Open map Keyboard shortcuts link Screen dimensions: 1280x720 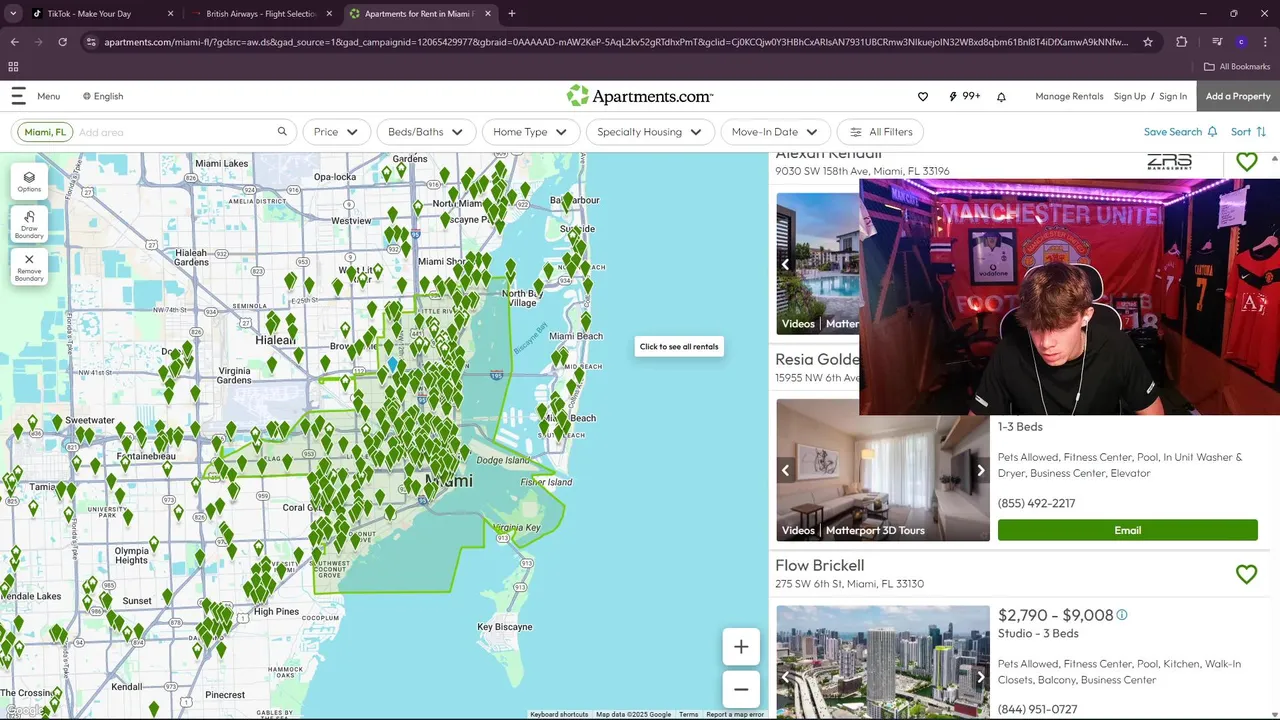[x=559, y=714]
